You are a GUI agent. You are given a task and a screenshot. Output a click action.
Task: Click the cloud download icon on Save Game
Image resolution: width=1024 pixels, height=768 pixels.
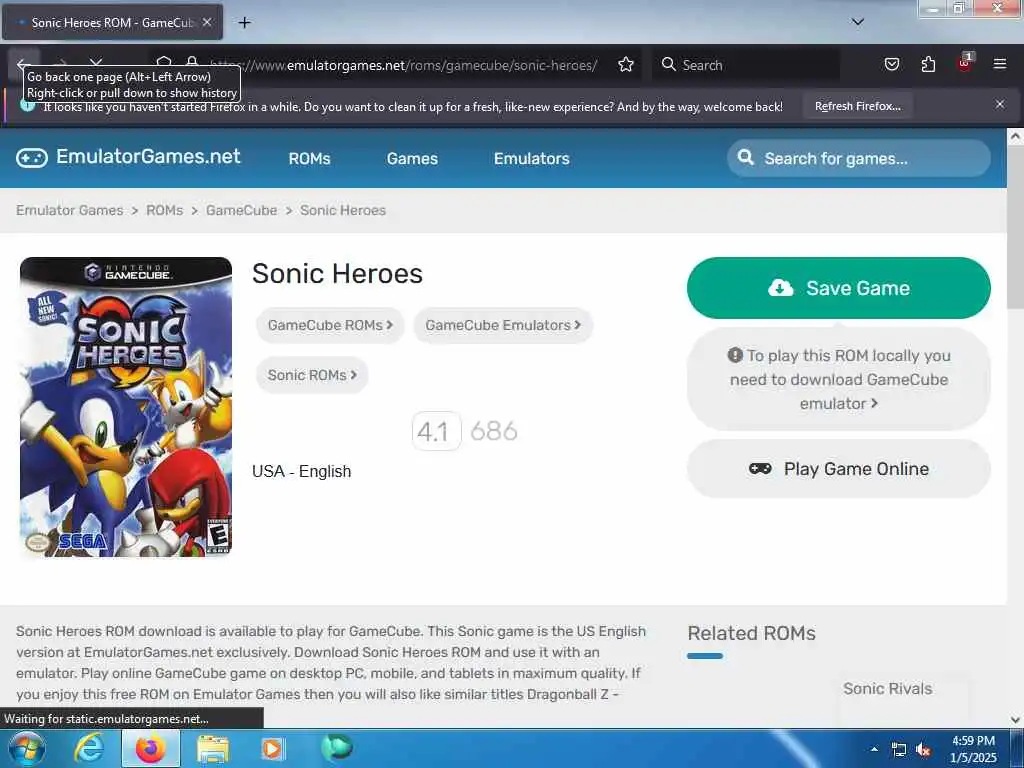[x=780, y=287]
